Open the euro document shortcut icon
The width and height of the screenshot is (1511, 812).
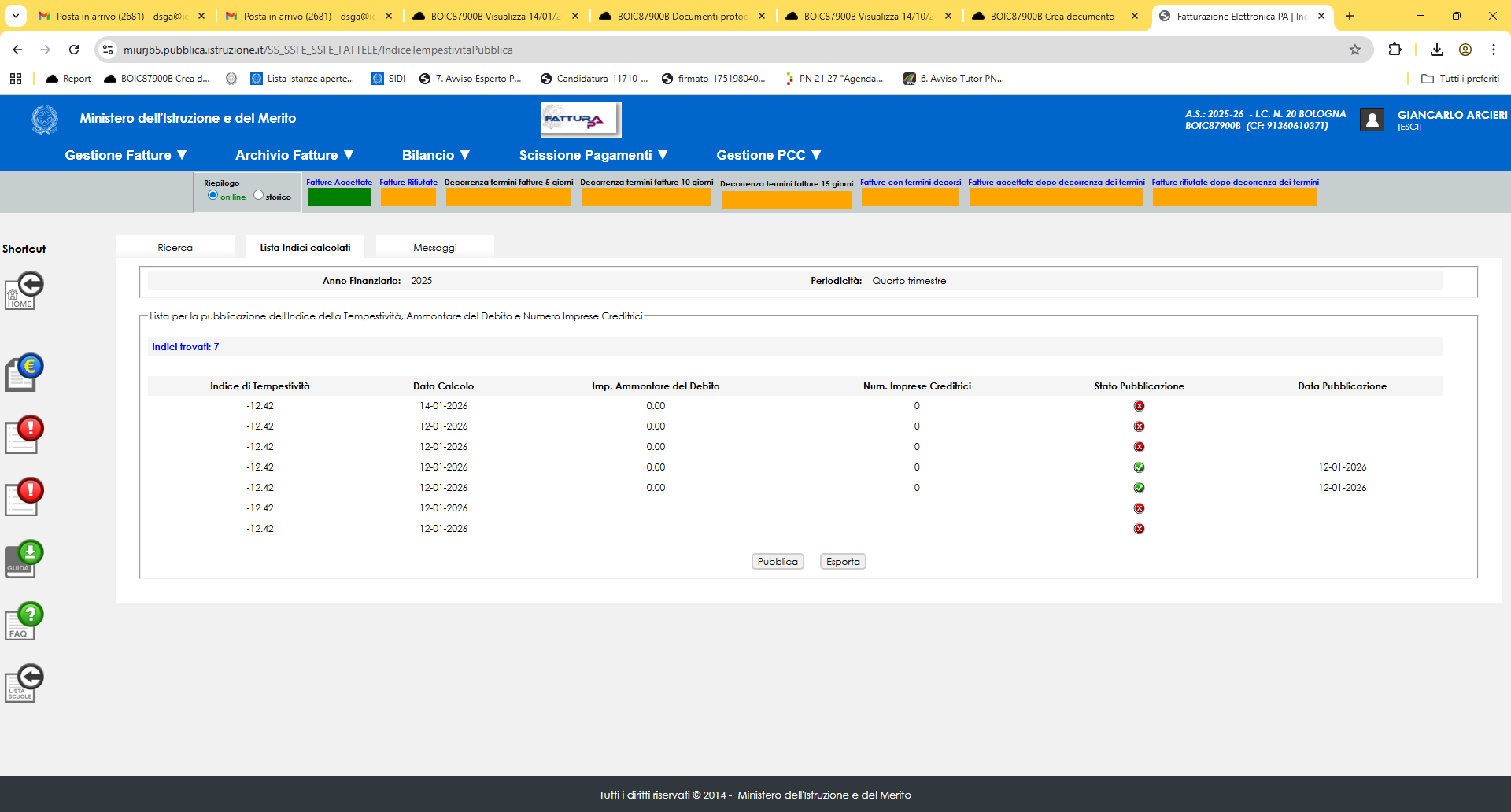click(x=24, y=373)
